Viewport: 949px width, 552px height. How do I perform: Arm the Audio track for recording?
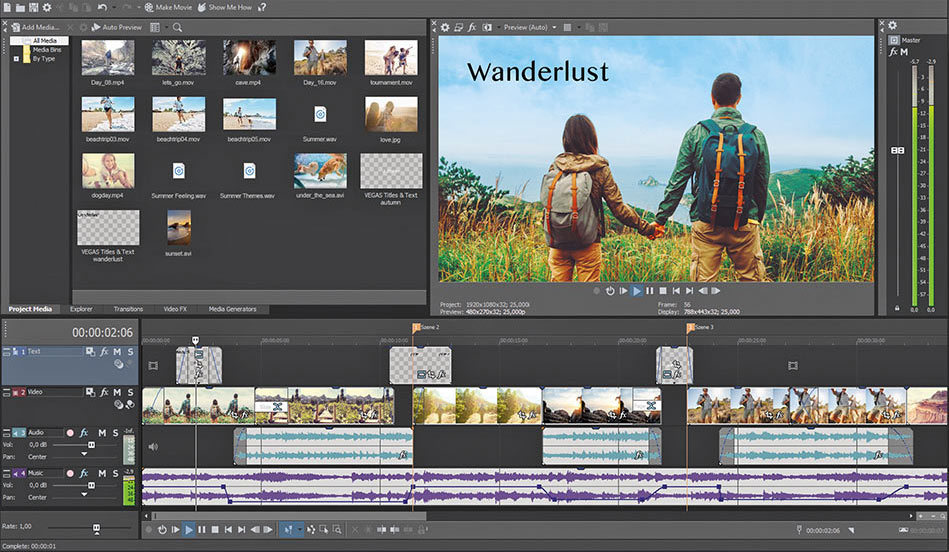(x=70, y=432)
